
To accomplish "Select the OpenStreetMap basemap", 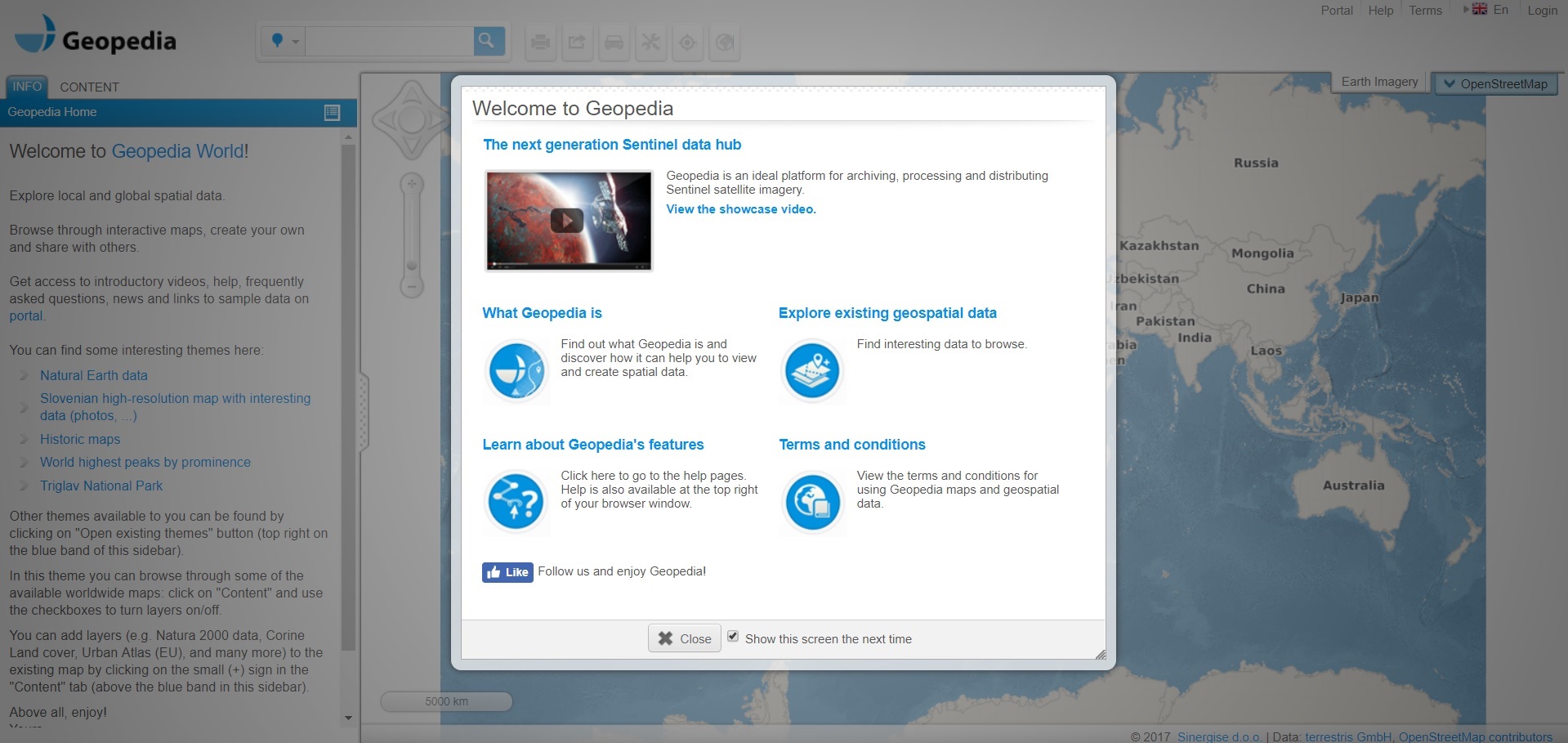I will 1496,83.
